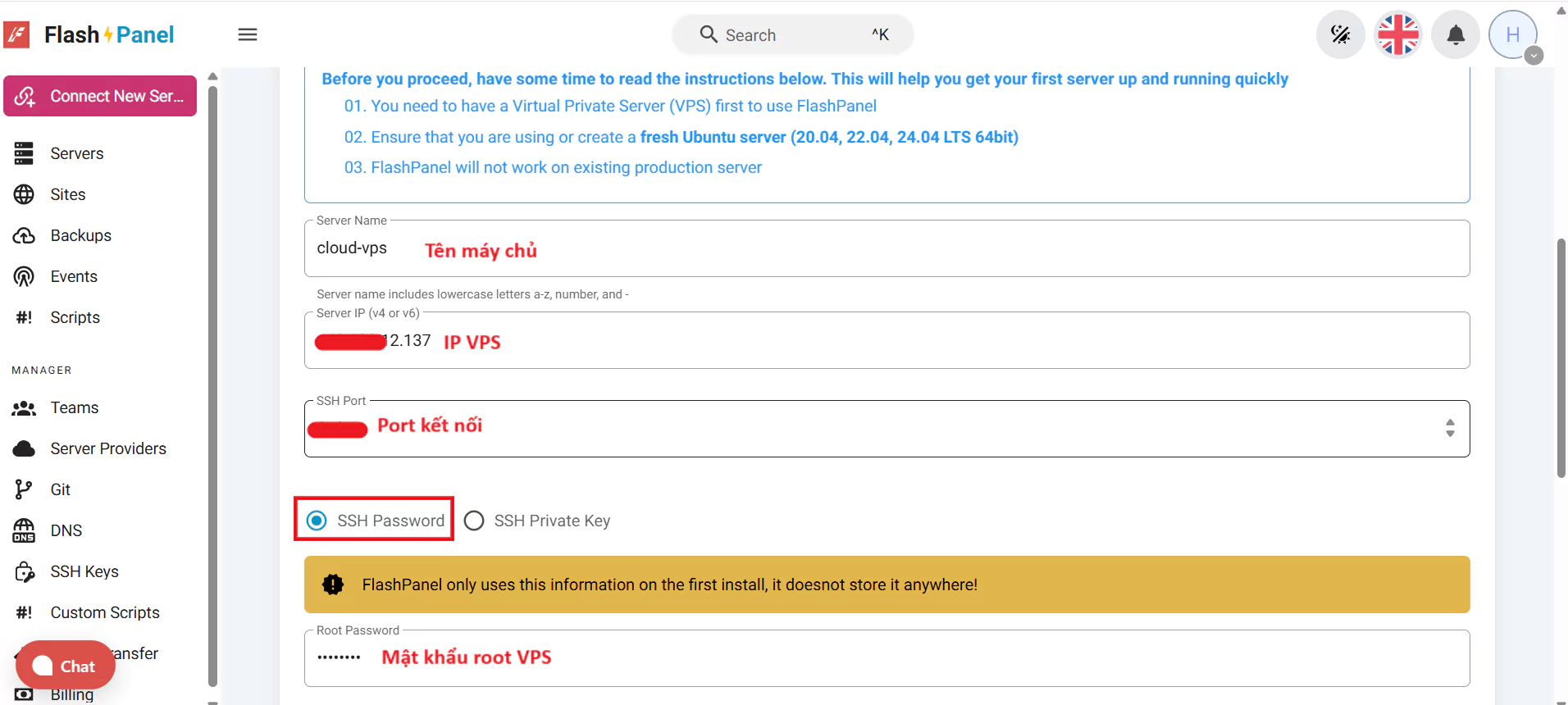Adjust SSH Port stepper arrows
The height and width of the screenshot is (705, 1568).
click(1450, 428)
